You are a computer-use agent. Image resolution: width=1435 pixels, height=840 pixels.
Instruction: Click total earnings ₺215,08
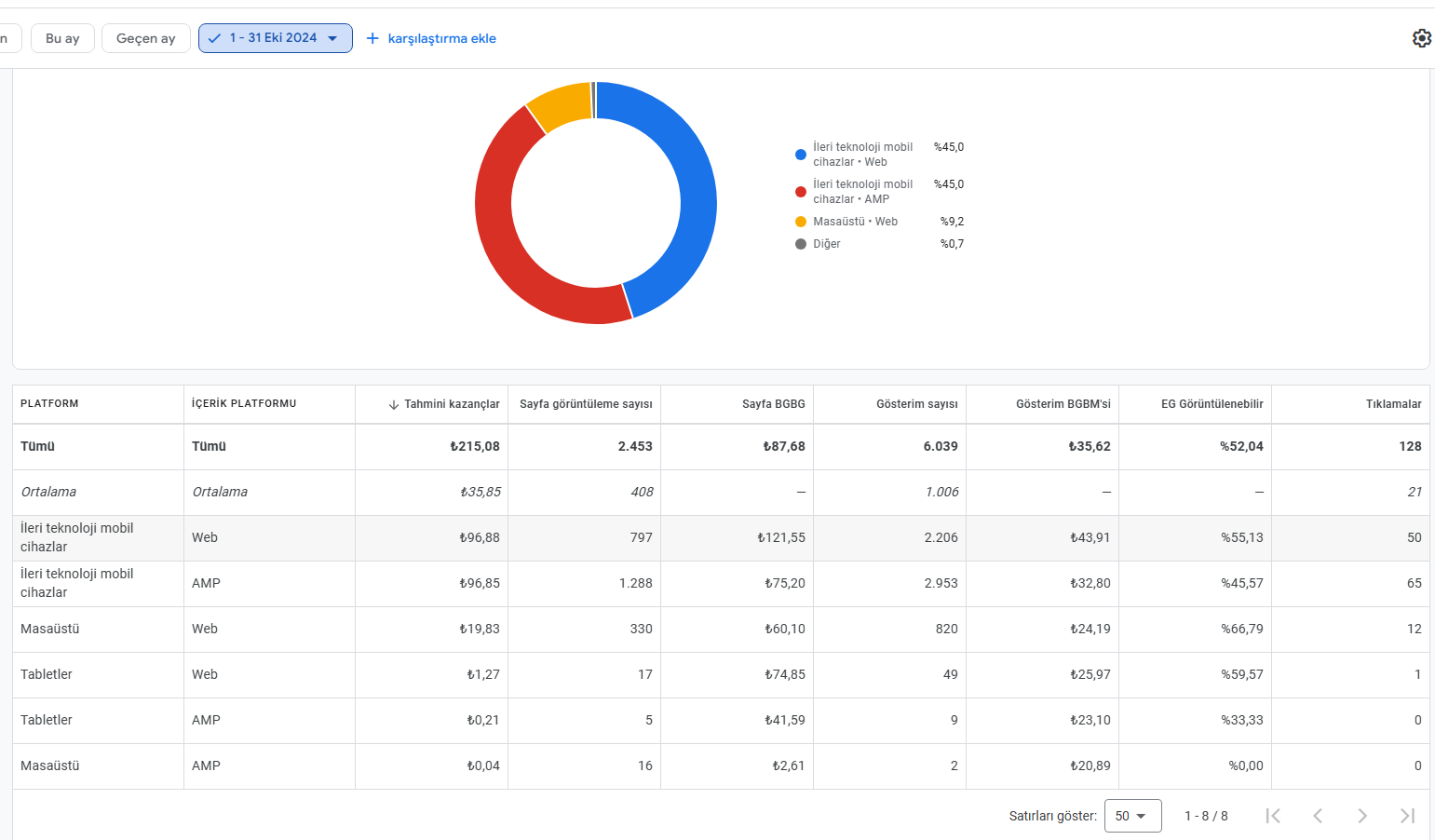pyautogui.click(x=475, y=446)
